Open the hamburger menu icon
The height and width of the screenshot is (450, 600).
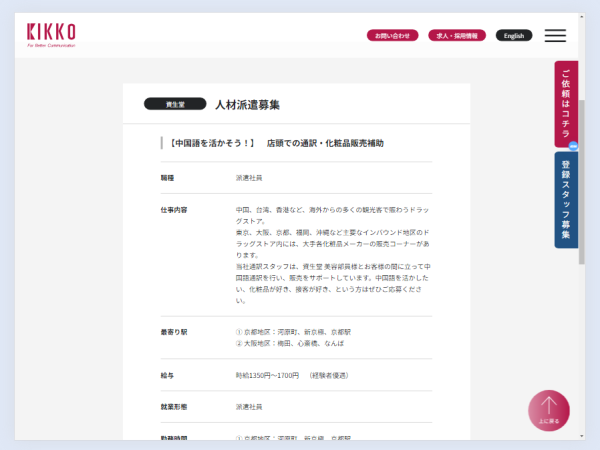pyautogui.click(x=555, y=36)
